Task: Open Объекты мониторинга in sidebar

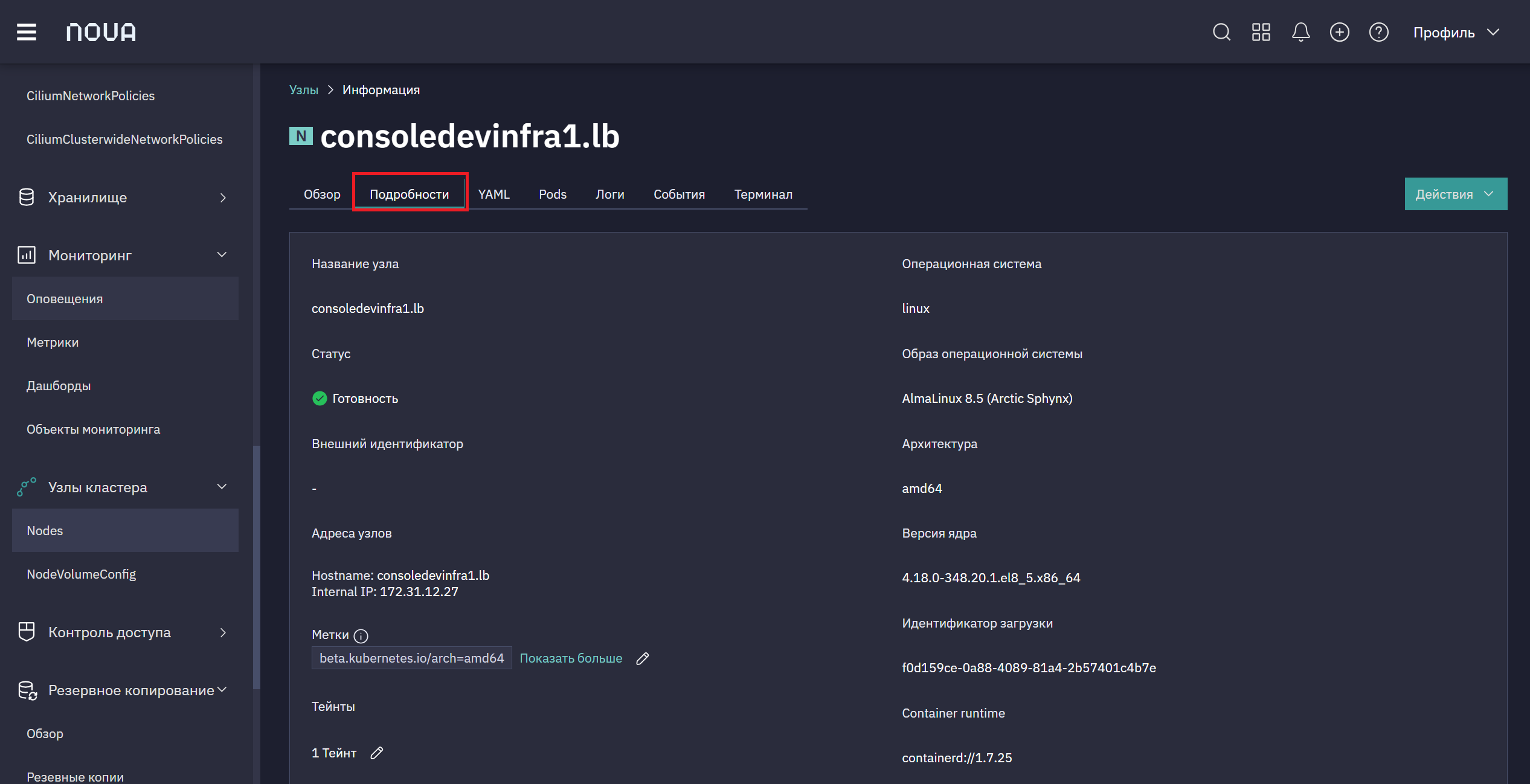Action: point(125,429)
